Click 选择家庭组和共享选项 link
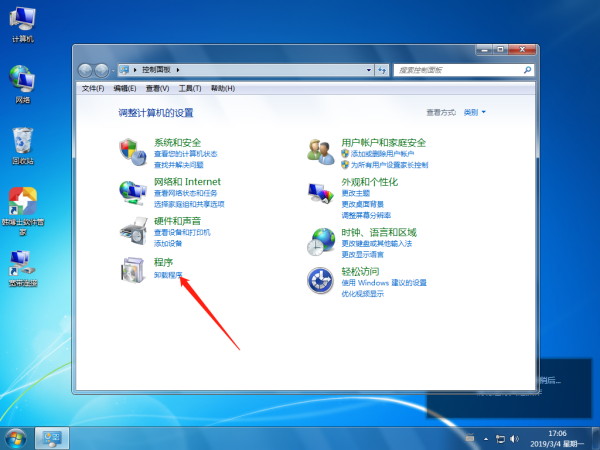 (x=189, y=204)
